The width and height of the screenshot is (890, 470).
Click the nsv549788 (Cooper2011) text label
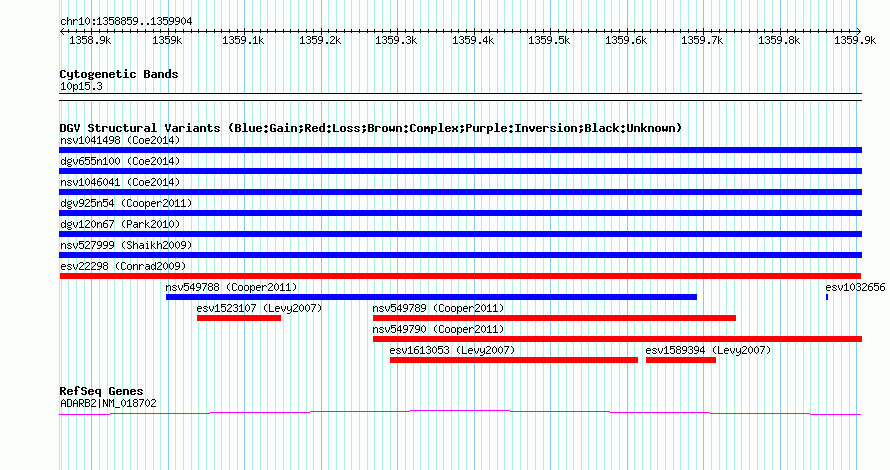pos(231,287)
